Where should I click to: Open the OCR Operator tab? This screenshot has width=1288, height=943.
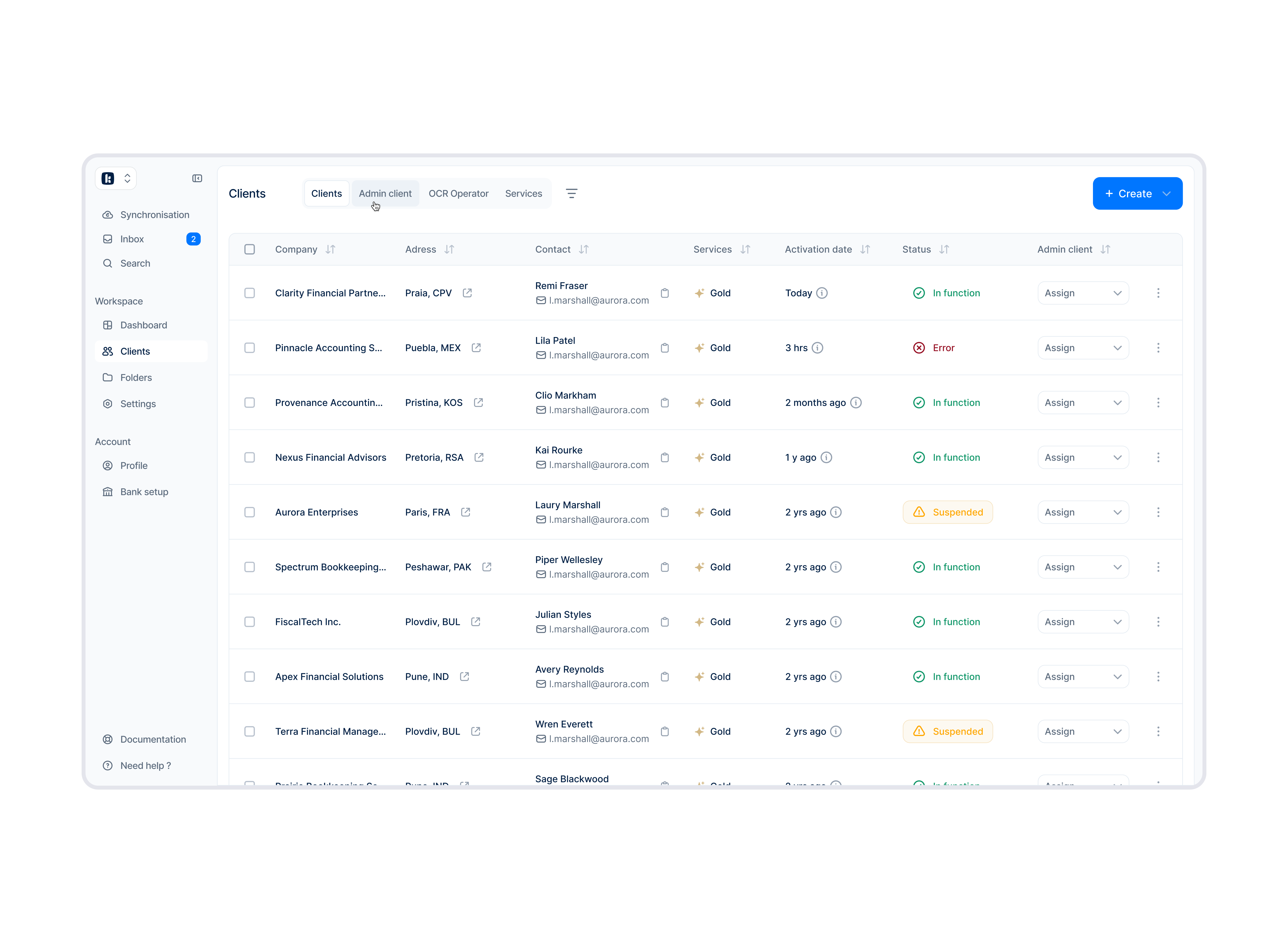coord(458,194)
